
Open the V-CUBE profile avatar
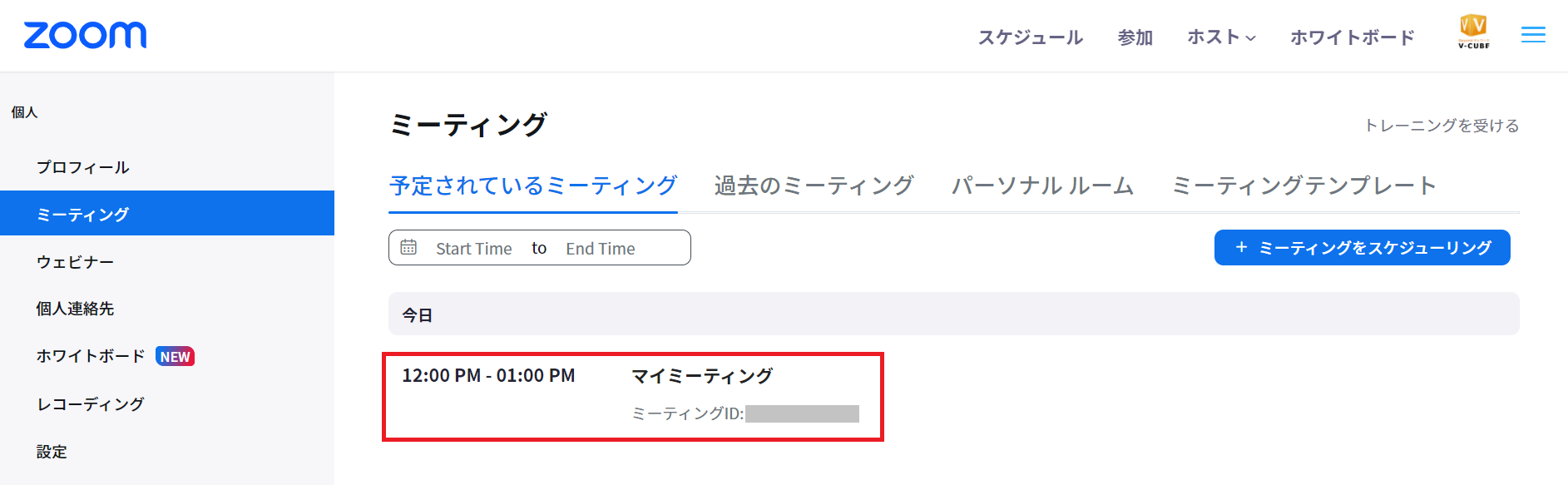[x=1473, y=32]
